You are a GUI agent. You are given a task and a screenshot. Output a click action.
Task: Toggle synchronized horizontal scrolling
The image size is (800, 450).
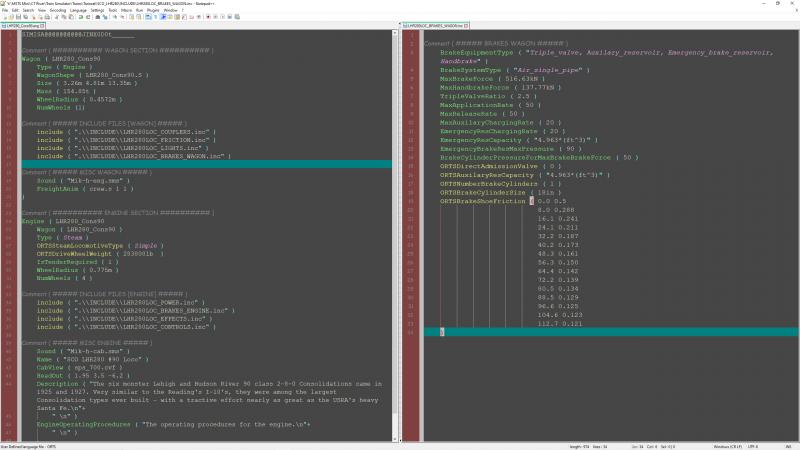(x=139, y=17)
